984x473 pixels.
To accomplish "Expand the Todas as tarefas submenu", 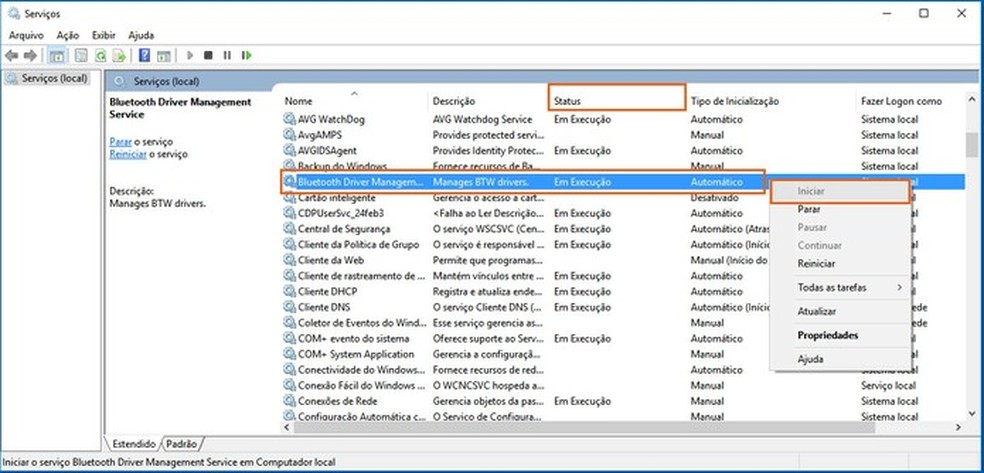I will click(840, 287).
